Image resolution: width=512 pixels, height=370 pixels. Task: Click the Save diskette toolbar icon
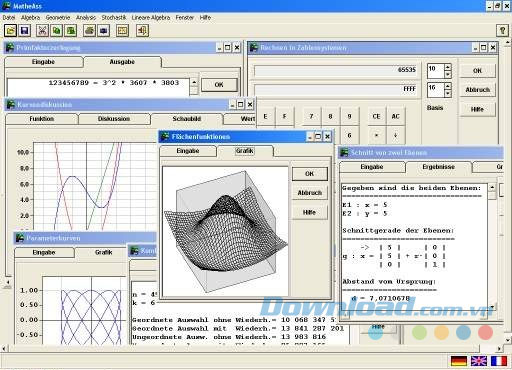[25, 31]
